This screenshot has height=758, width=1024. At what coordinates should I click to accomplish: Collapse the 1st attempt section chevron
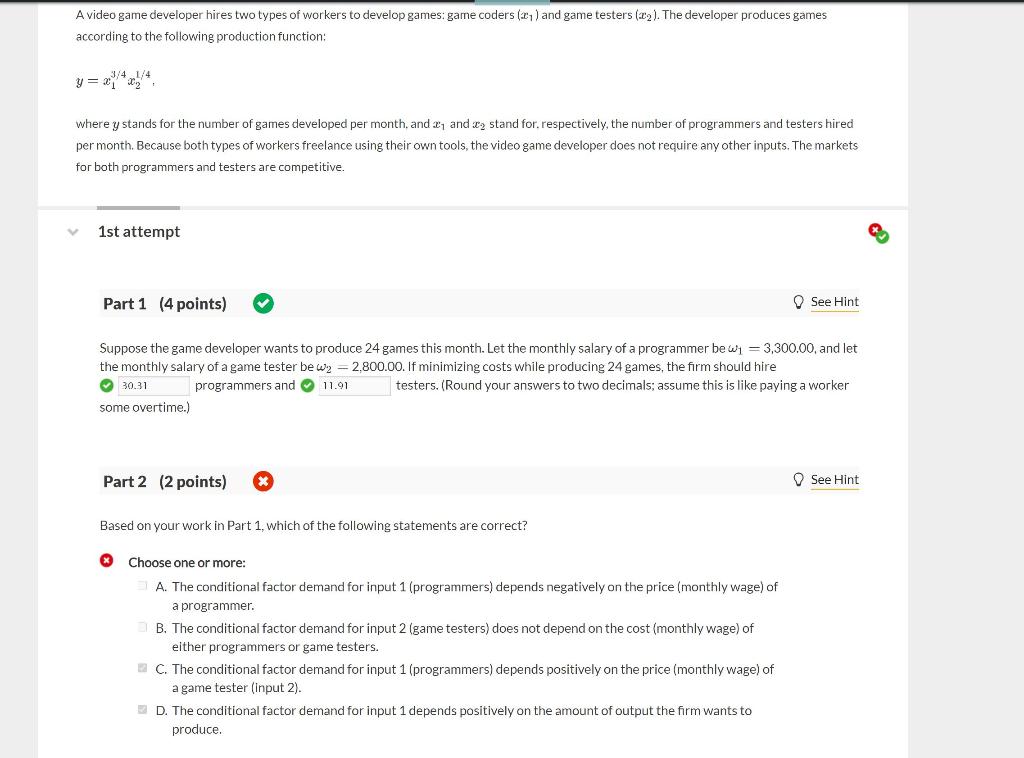coord(73,232)
